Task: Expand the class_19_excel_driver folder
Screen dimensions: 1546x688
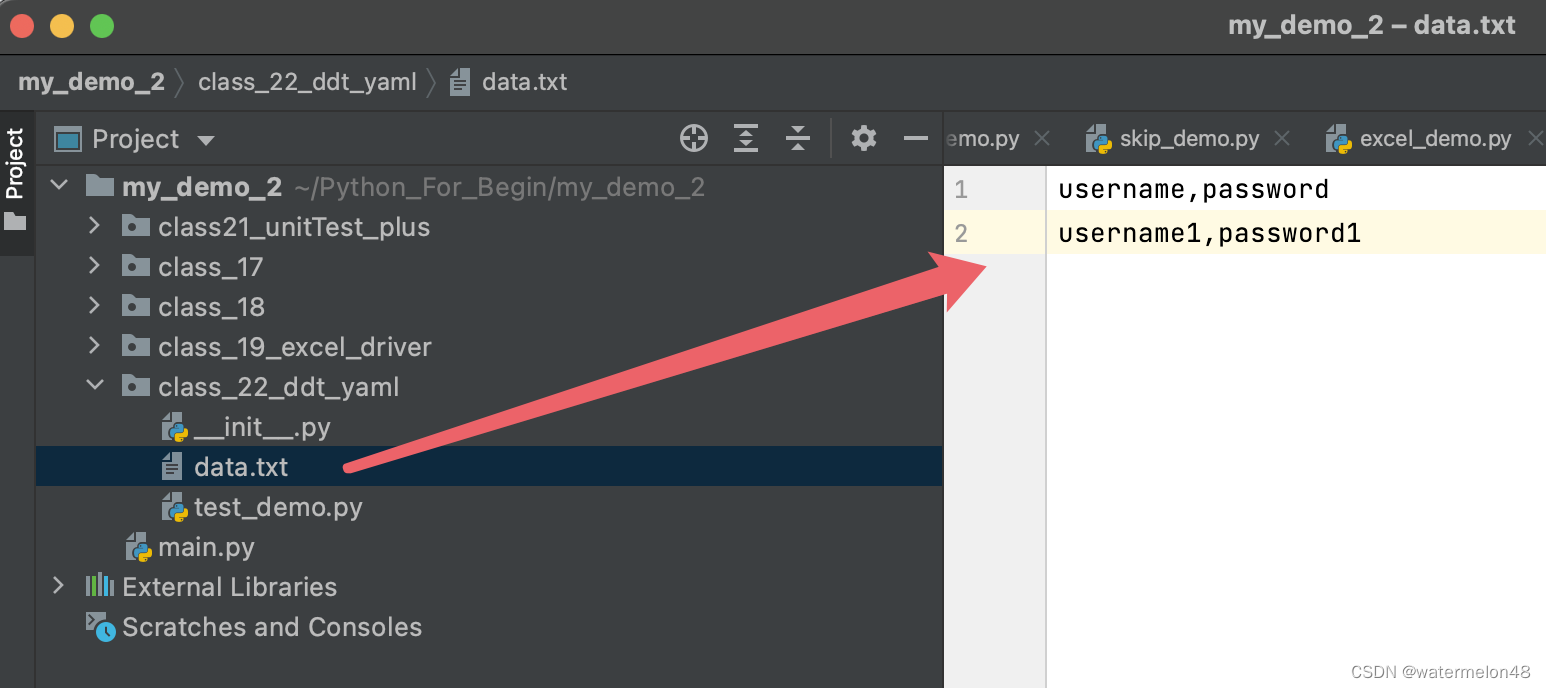Action: [95, 346]
